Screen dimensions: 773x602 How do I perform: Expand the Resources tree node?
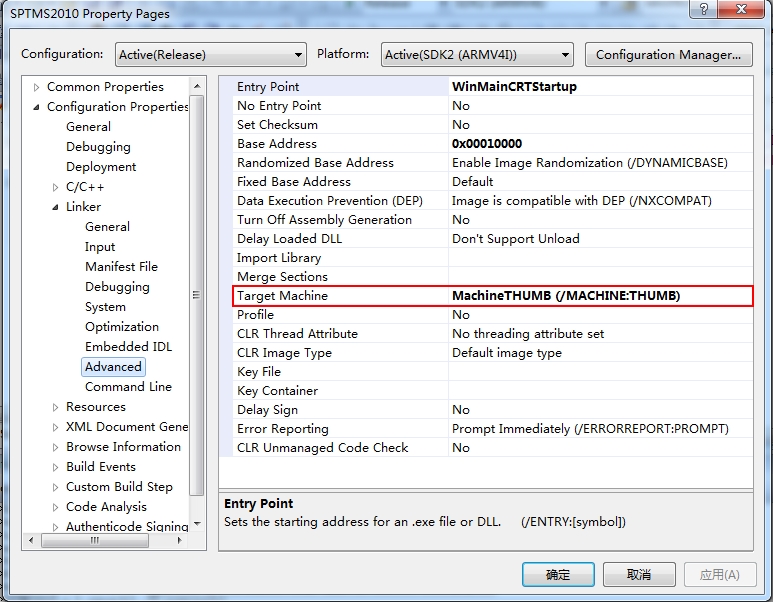click(x=55, y=407)
